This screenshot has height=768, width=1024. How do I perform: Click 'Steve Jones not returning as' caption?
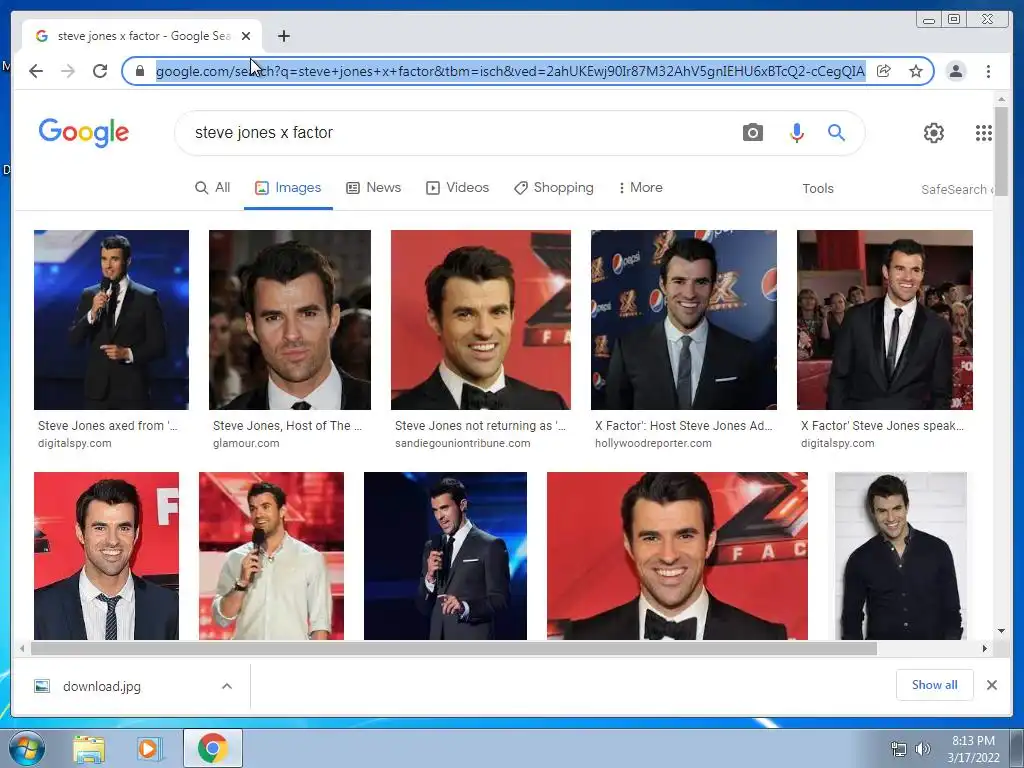tap(480, 426)
